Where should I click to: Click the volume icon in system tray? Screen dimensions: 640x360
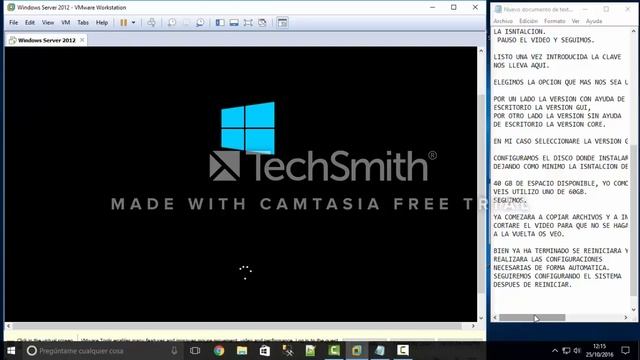click(577, 351)
